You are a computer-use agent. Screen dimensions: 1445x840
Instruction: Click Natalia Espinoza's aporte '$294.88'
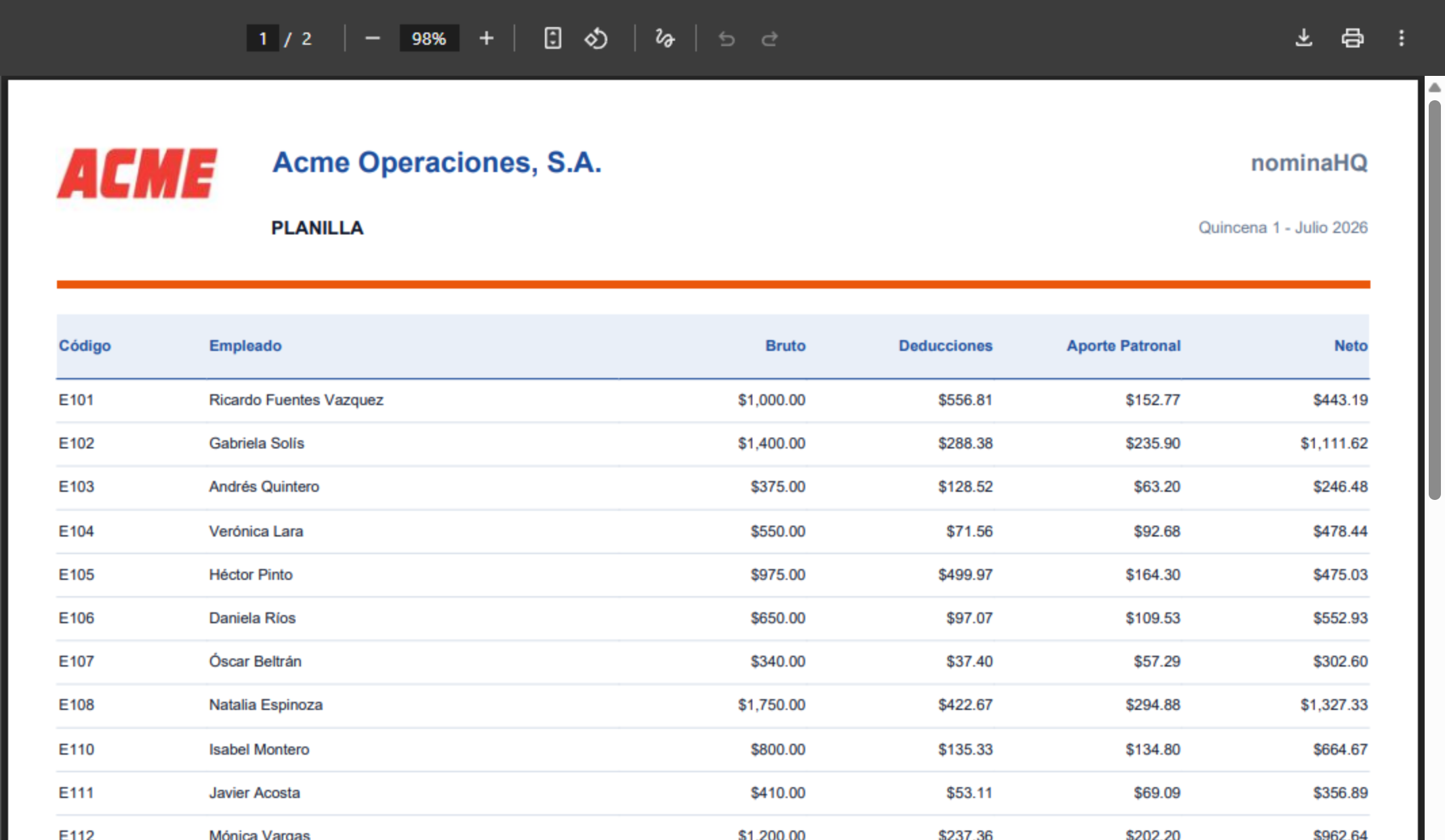point(1153,705)
